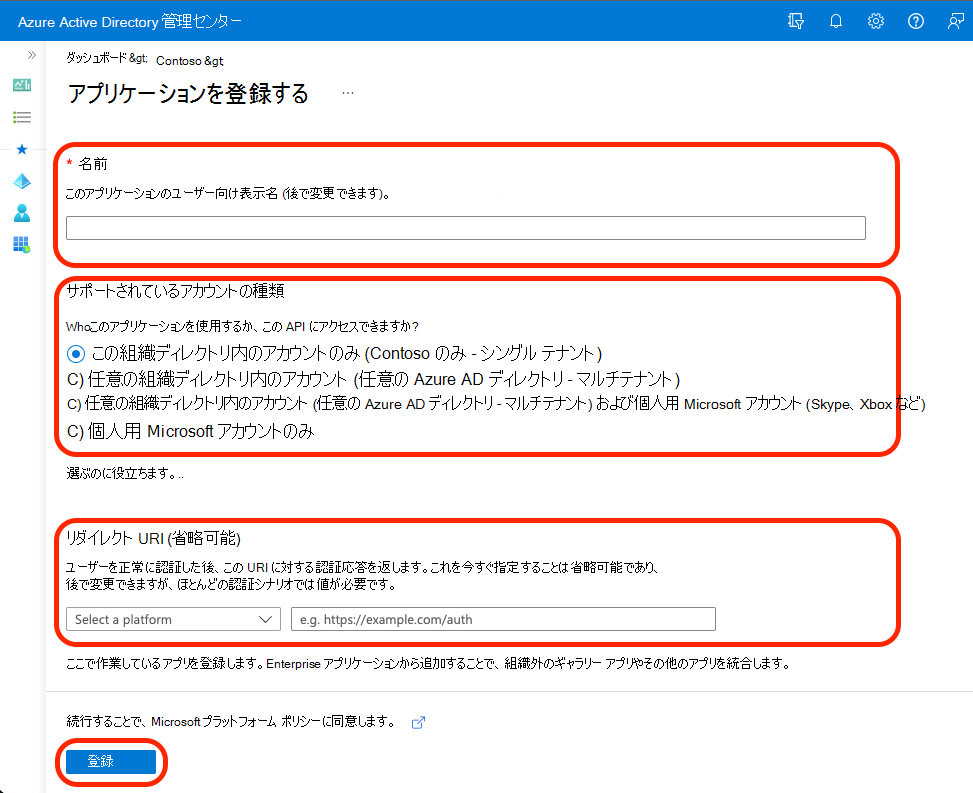Image resolution: width=973 pixels, height=793 pixels.
Task: Open the Enterprise applications grid icon
Action: click(21, 244)
